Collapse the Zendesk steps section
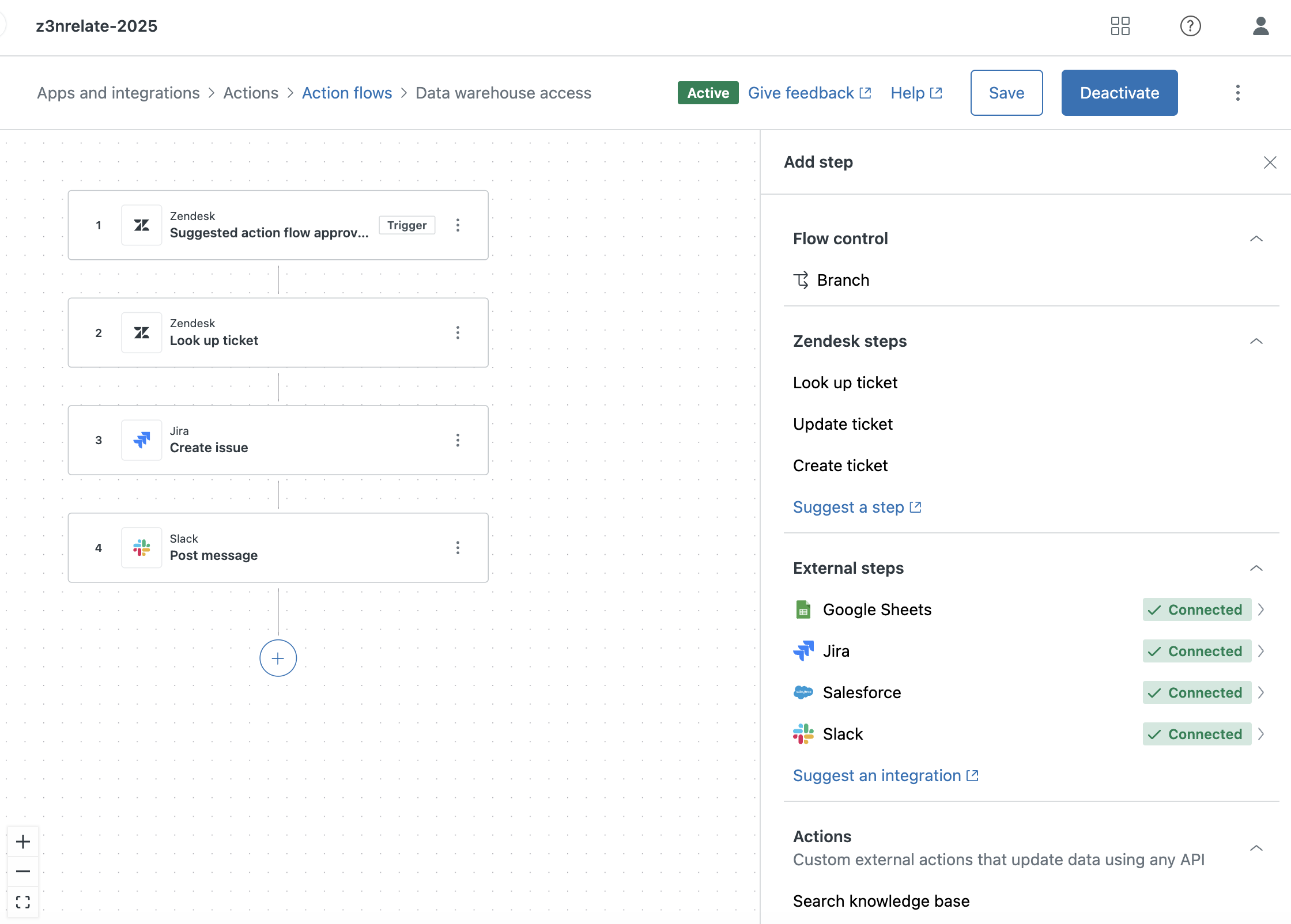The width and height of the screenshot is (1291, 924). tap(1256, 341)
